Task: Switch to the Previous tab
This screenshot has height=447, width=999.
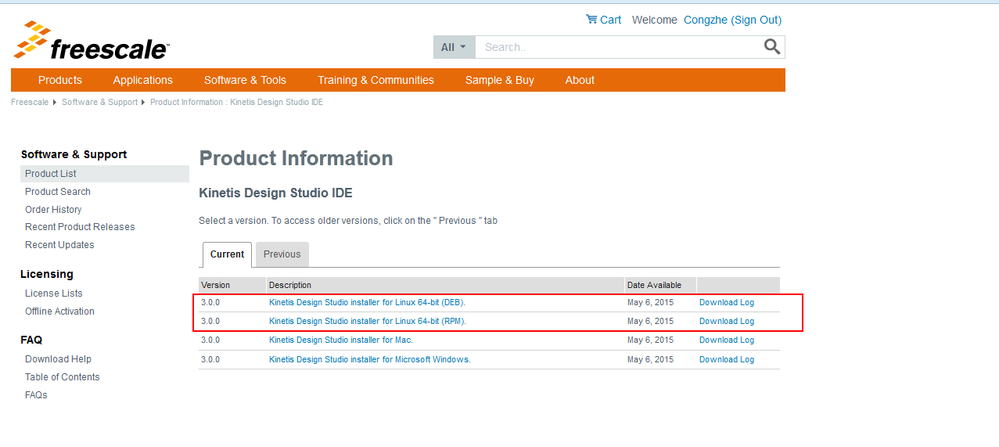Action: pos(282,254)
